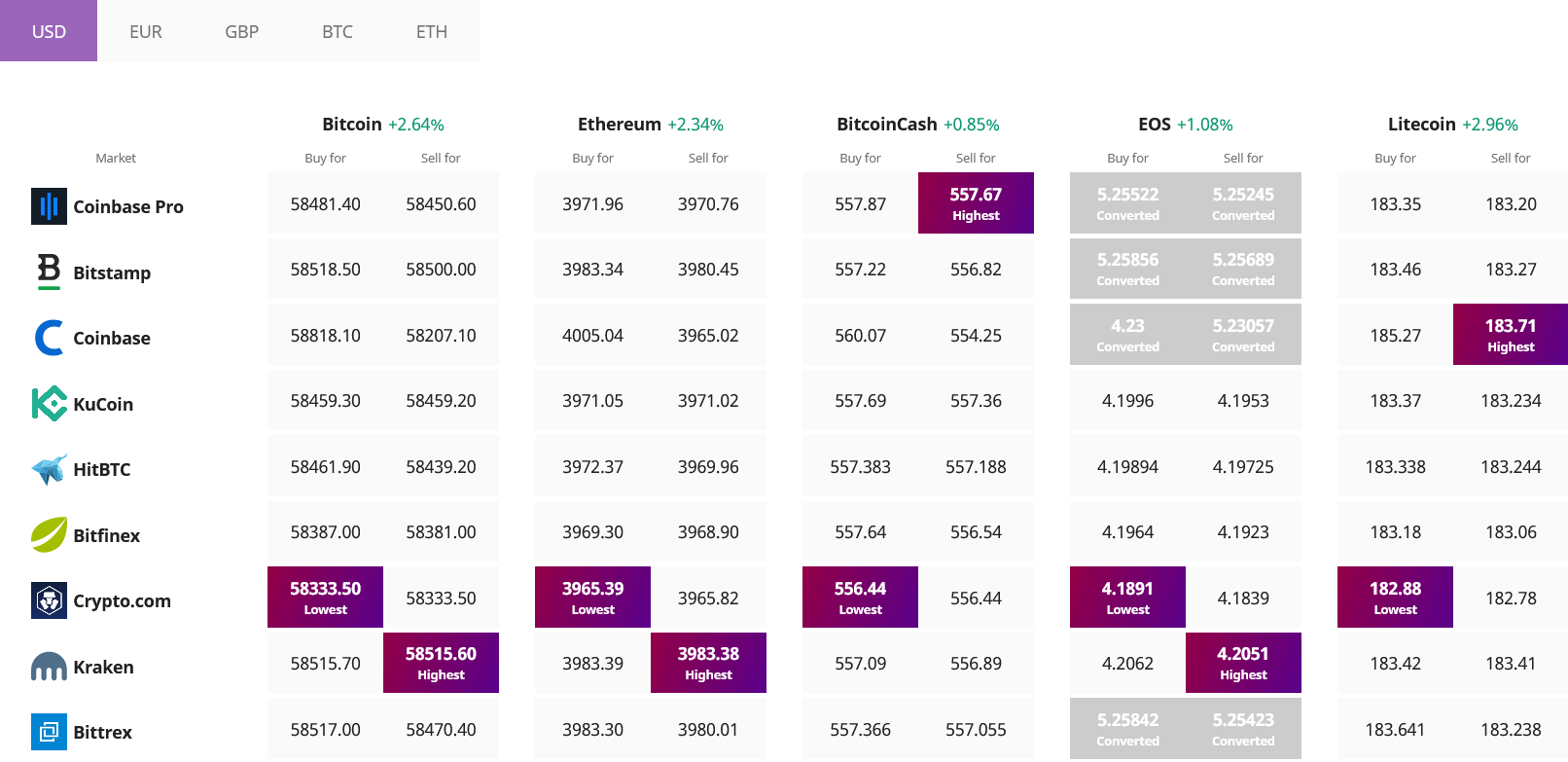
Task: Click EOS Lowest buy price 4.1891
Action: (x=1127, y=597)
